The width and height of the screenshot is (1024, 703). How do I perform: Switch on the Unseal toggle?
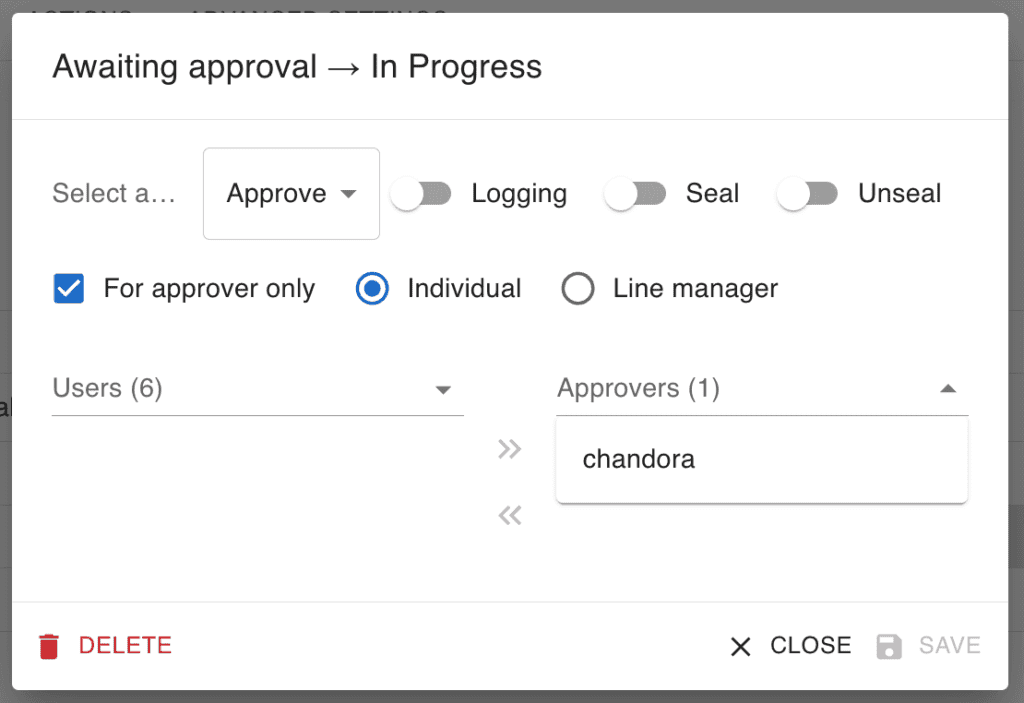[x=807, y=194]
